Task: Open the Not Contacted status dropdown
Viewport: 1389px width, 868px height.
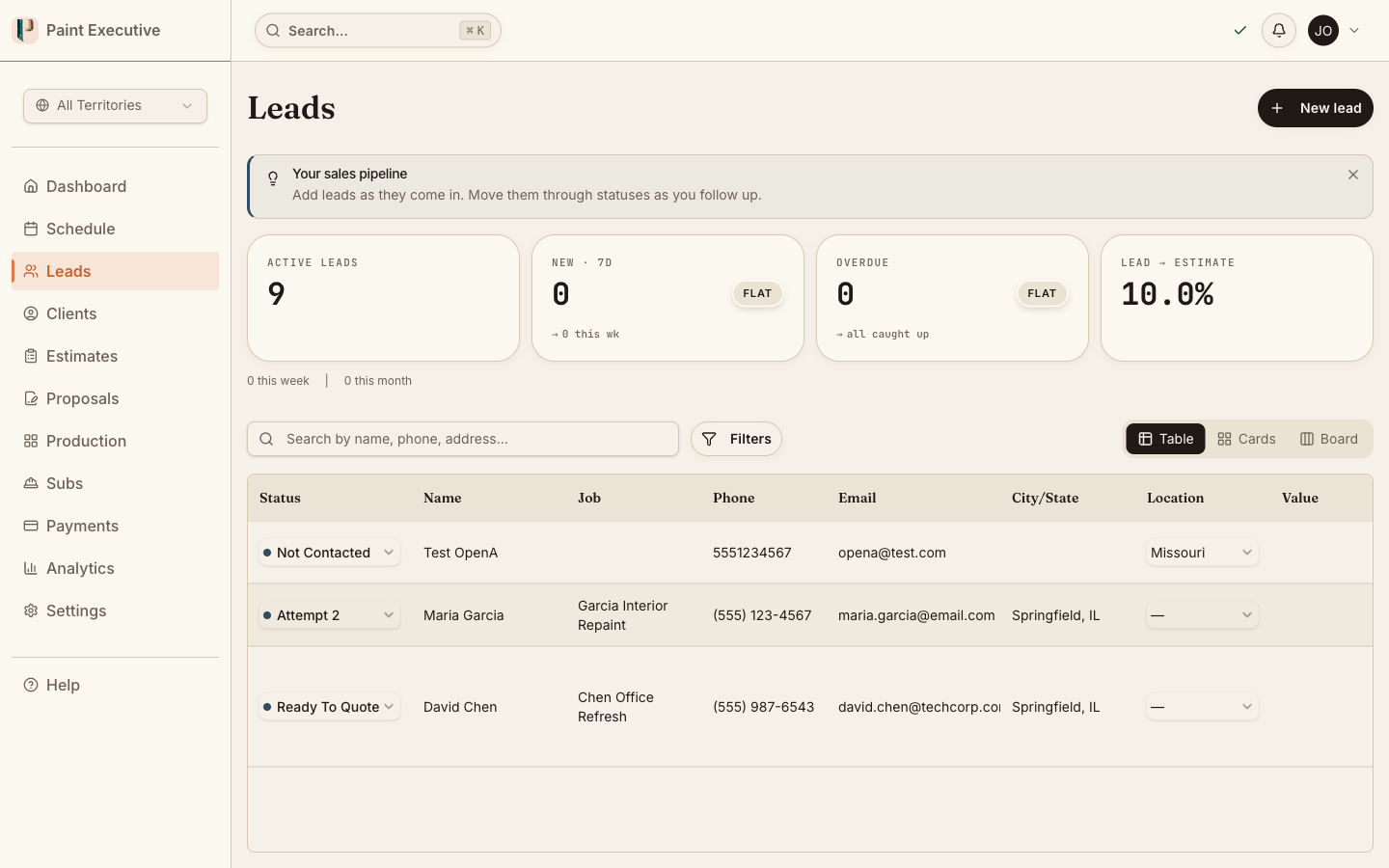Action: (x=329, y=553)
